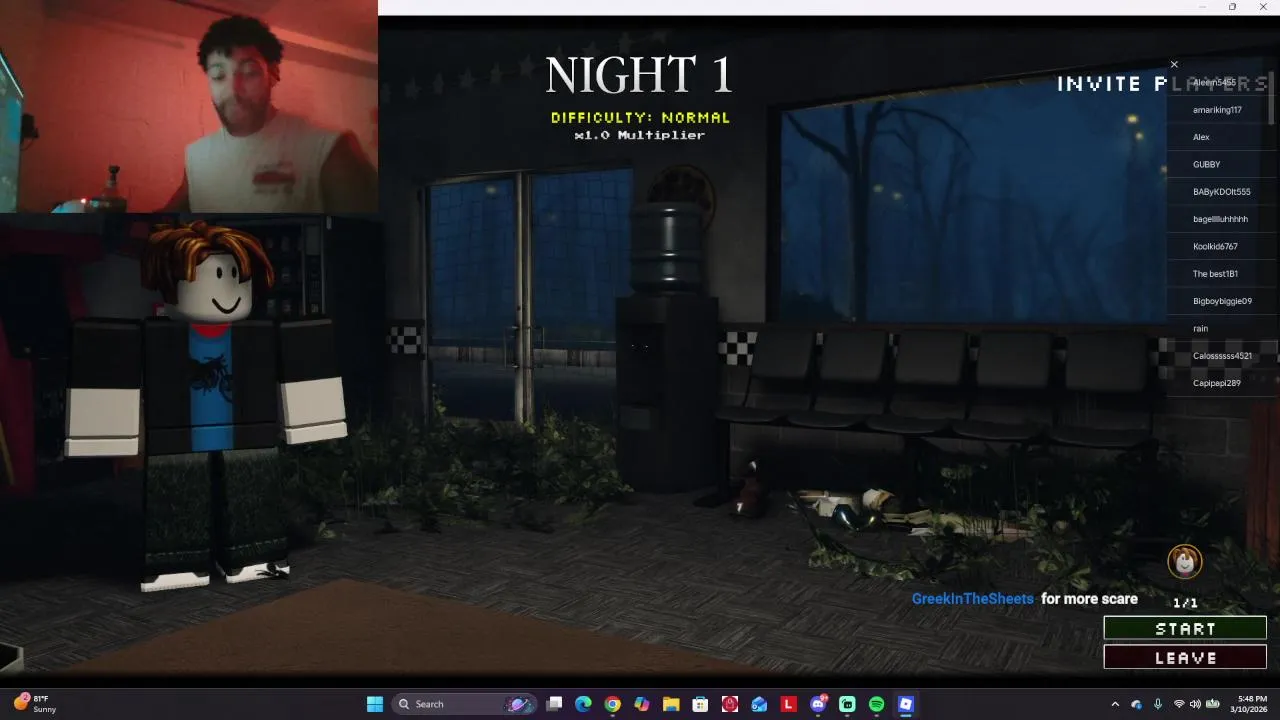Open the volume speaker tray icon
This screenshot has height=720, width=1280.
click(x=1195, y=704)
